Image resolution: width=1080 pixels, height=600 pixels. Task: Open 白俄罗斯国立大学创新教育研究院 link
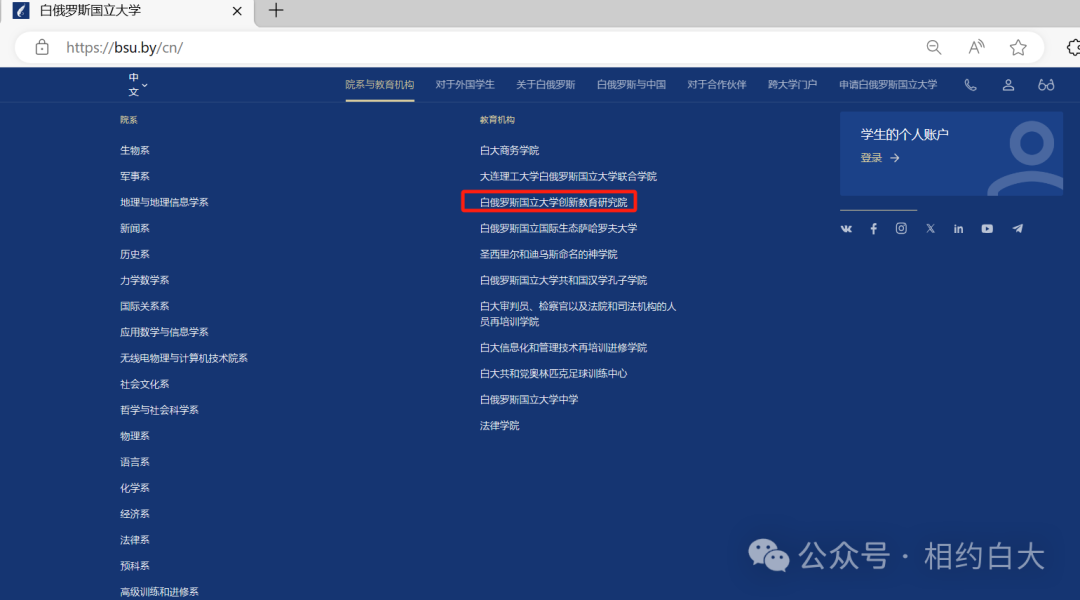coord(553,202)
